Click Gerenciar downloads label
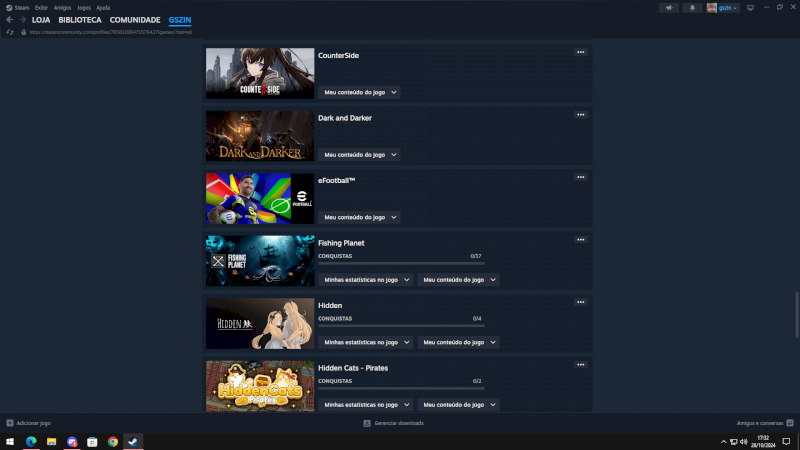This screenshot has width=800, height=450. coord(399,423)
